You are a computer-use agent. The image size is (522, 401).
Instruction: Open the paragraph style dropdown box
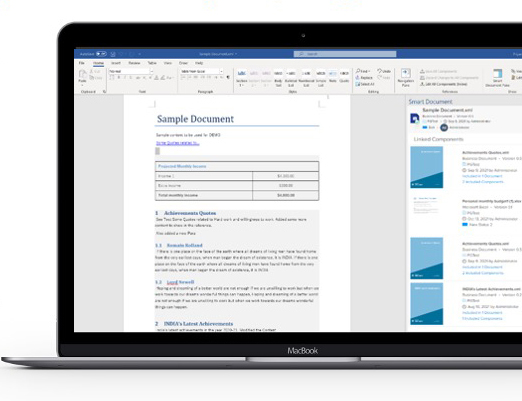(x=201, y=71)
